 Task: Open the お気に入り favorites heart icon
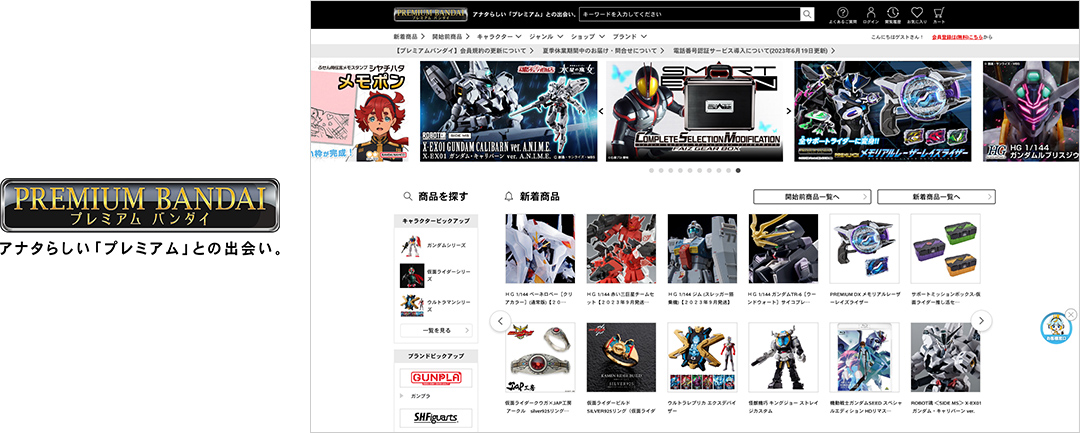916,15
